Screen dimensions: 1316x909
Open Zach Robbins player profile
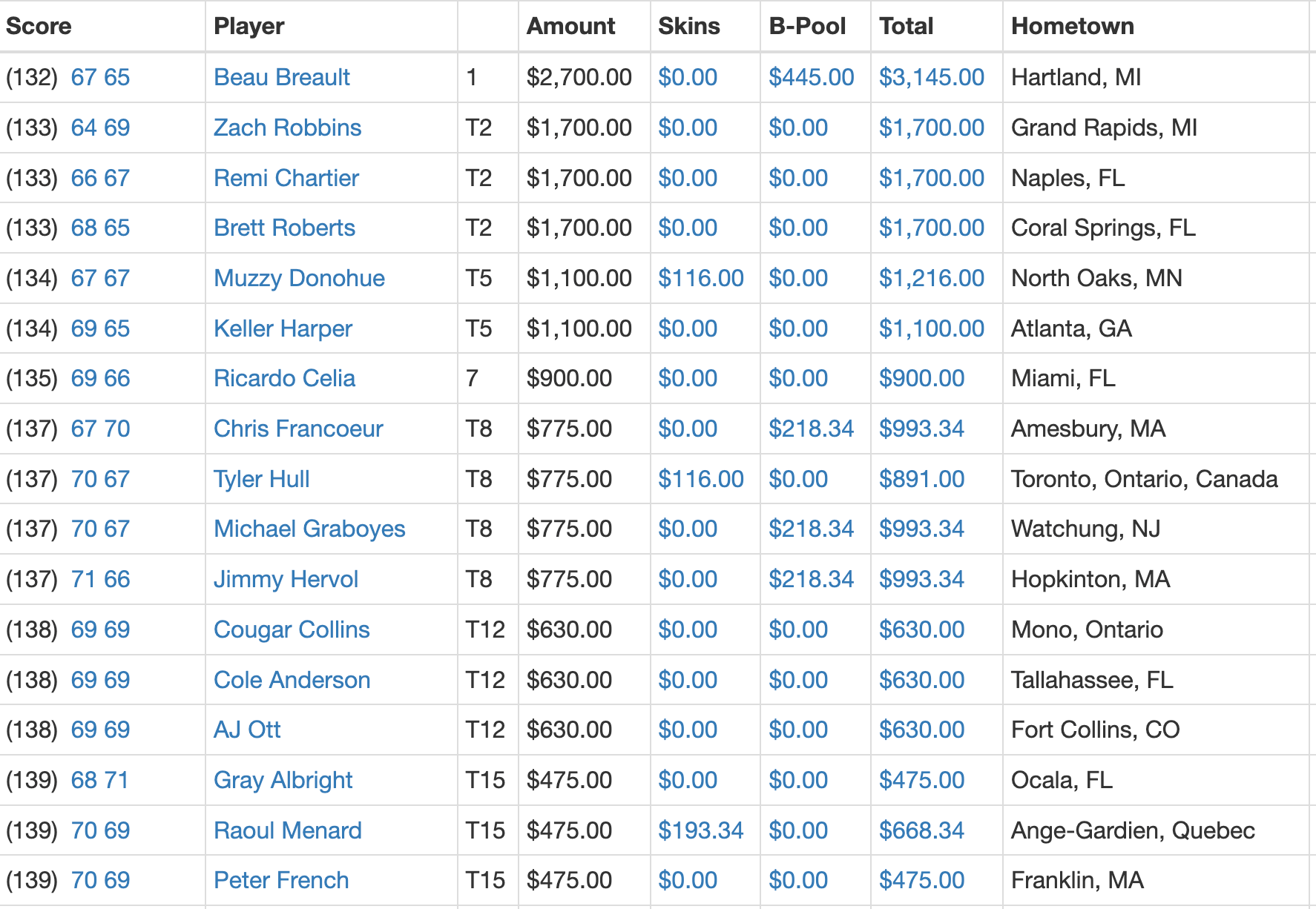coord(287,128)
